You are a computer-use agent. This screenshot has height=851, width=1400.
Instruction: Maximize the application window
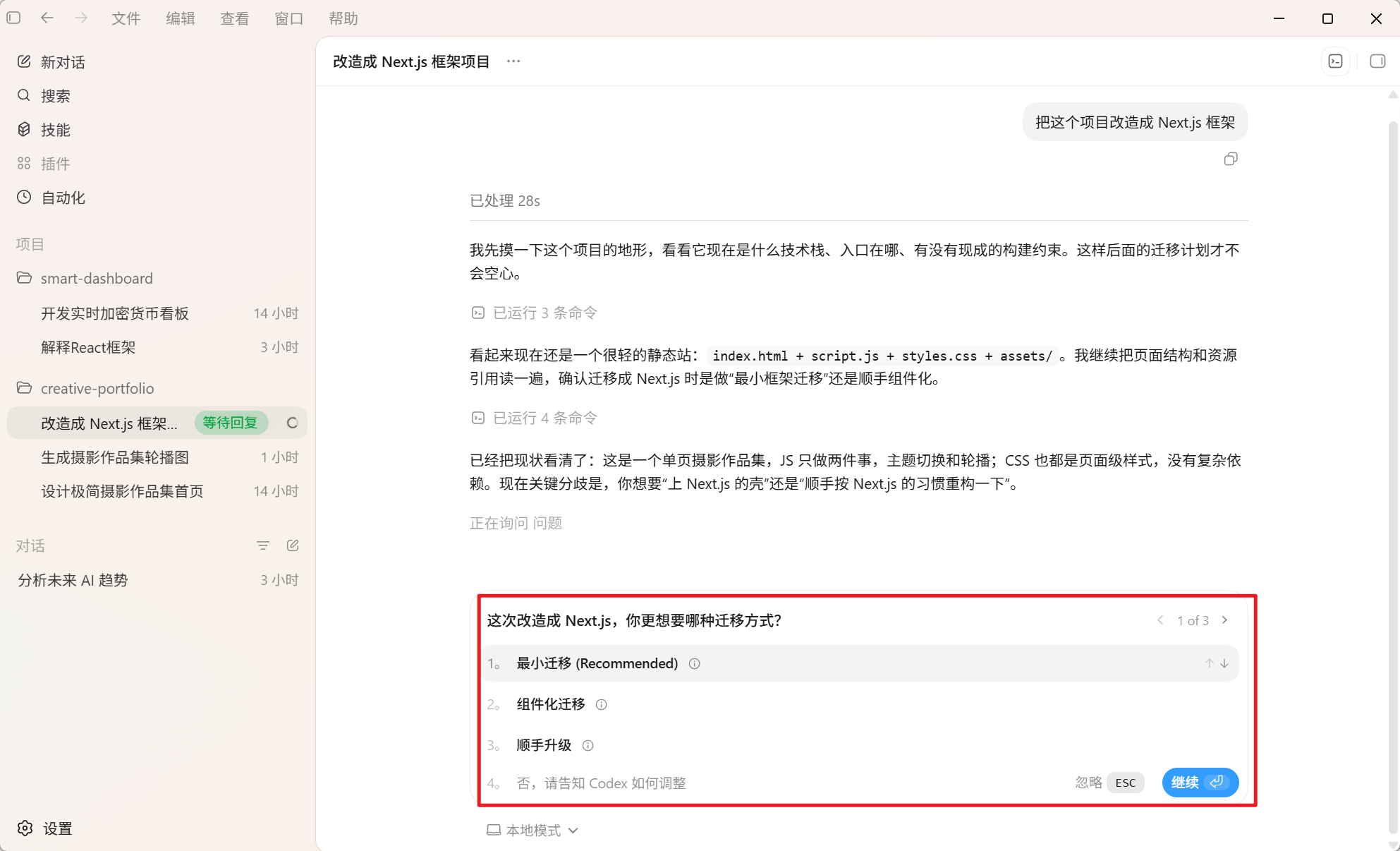[1327, 18]
